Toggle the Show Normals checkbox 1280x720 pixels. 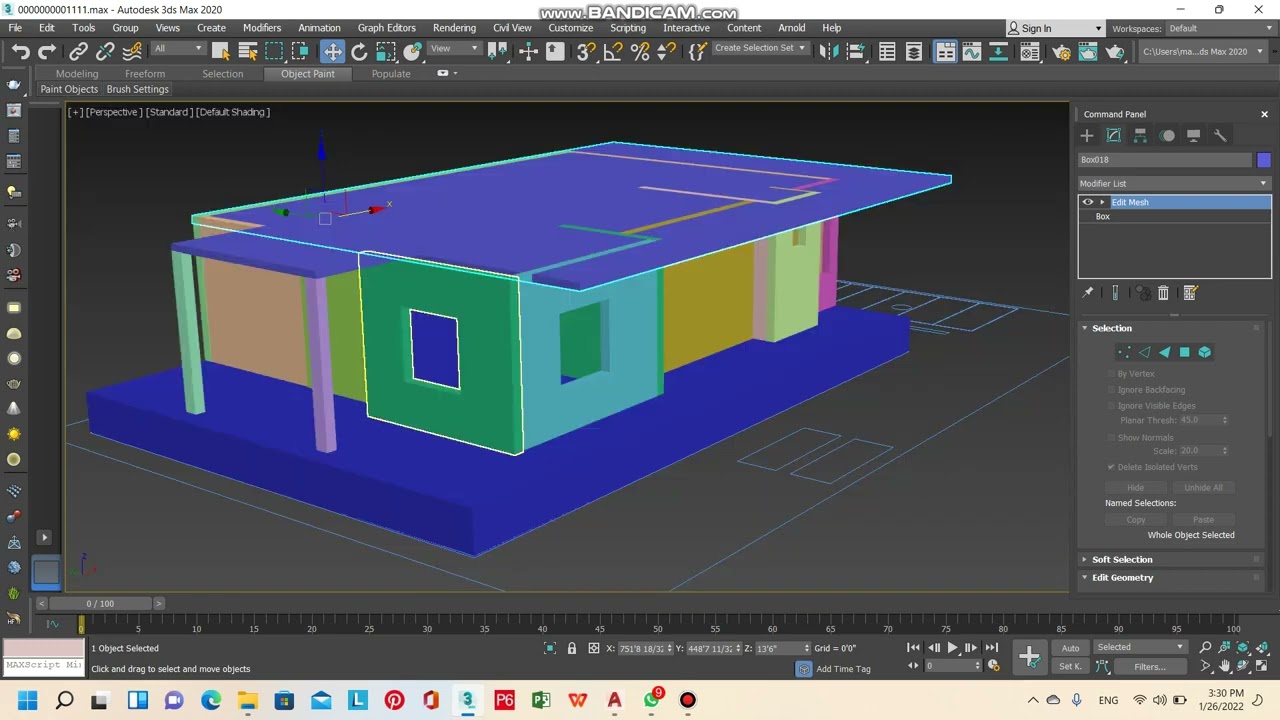click(1111, 438)
